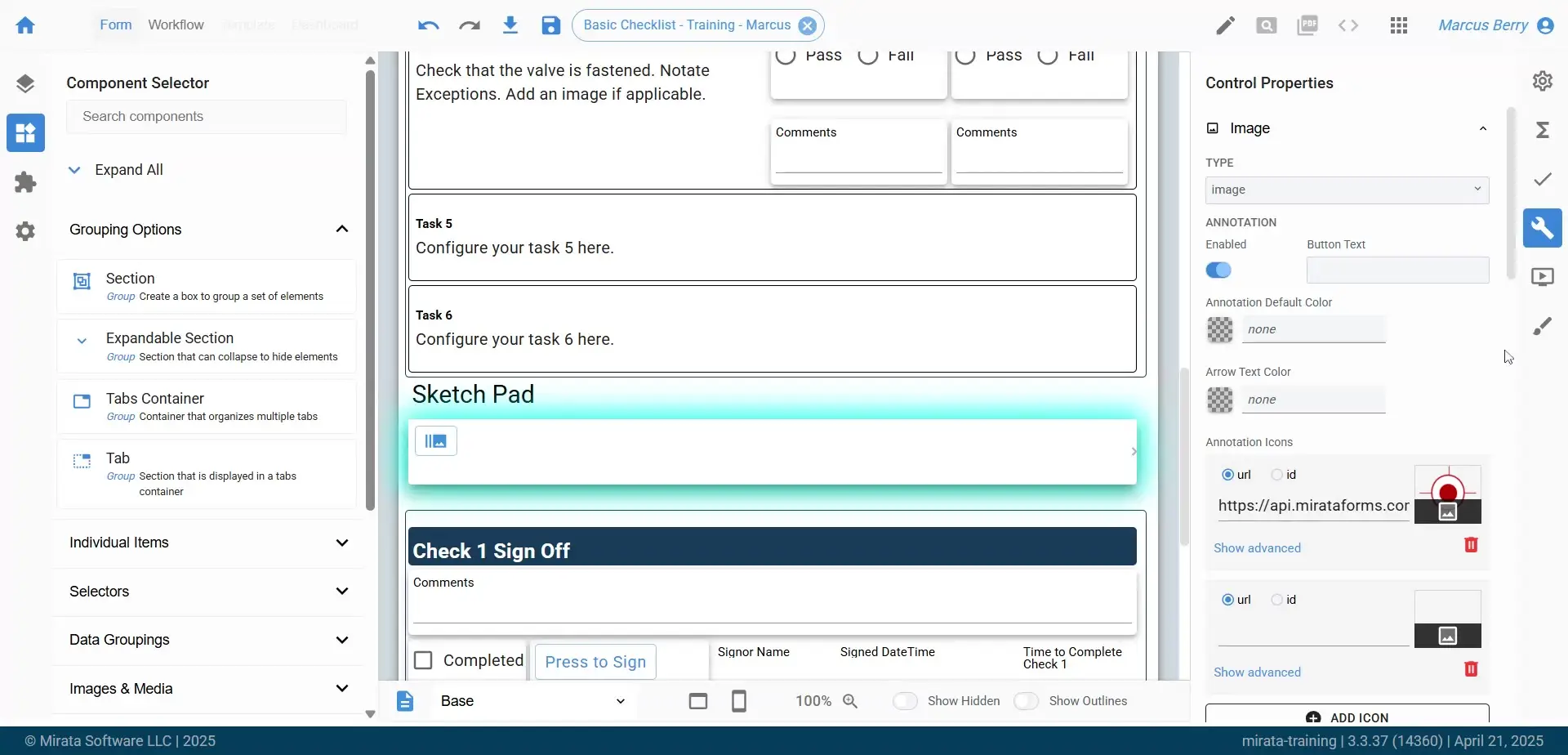Screen dimensions: 1568x755
Task: Select the sigma formulas icon on the right
Action: (x=1543, y=130)
